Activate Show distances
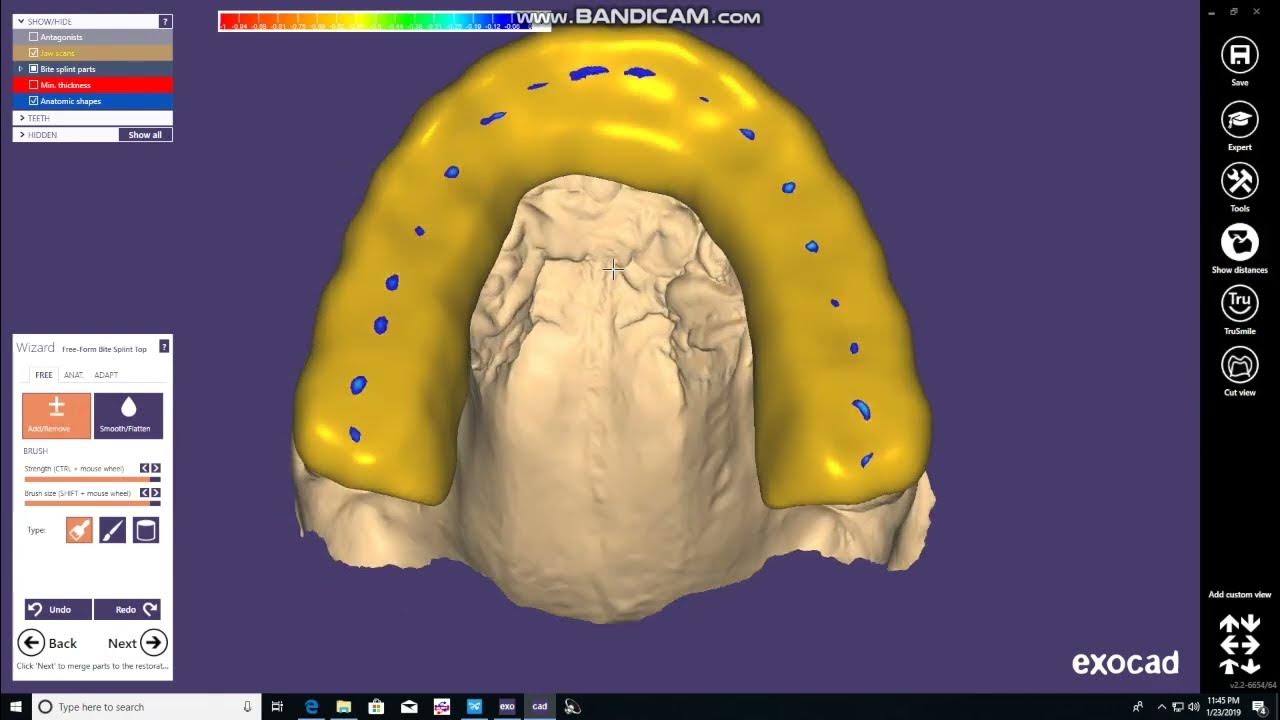The image size is (1280, 720). coord(1239,242)
